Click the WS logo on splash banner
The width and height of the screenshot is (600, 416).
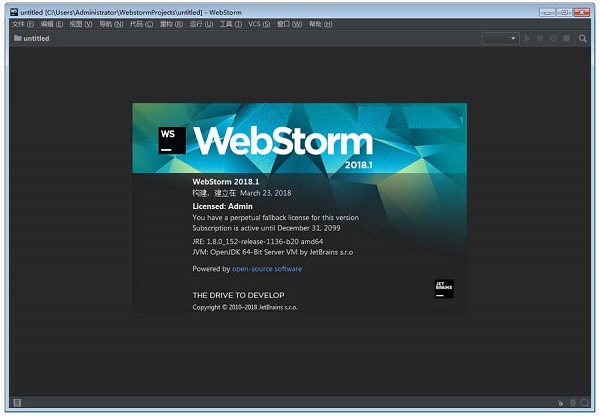point(172,140)
